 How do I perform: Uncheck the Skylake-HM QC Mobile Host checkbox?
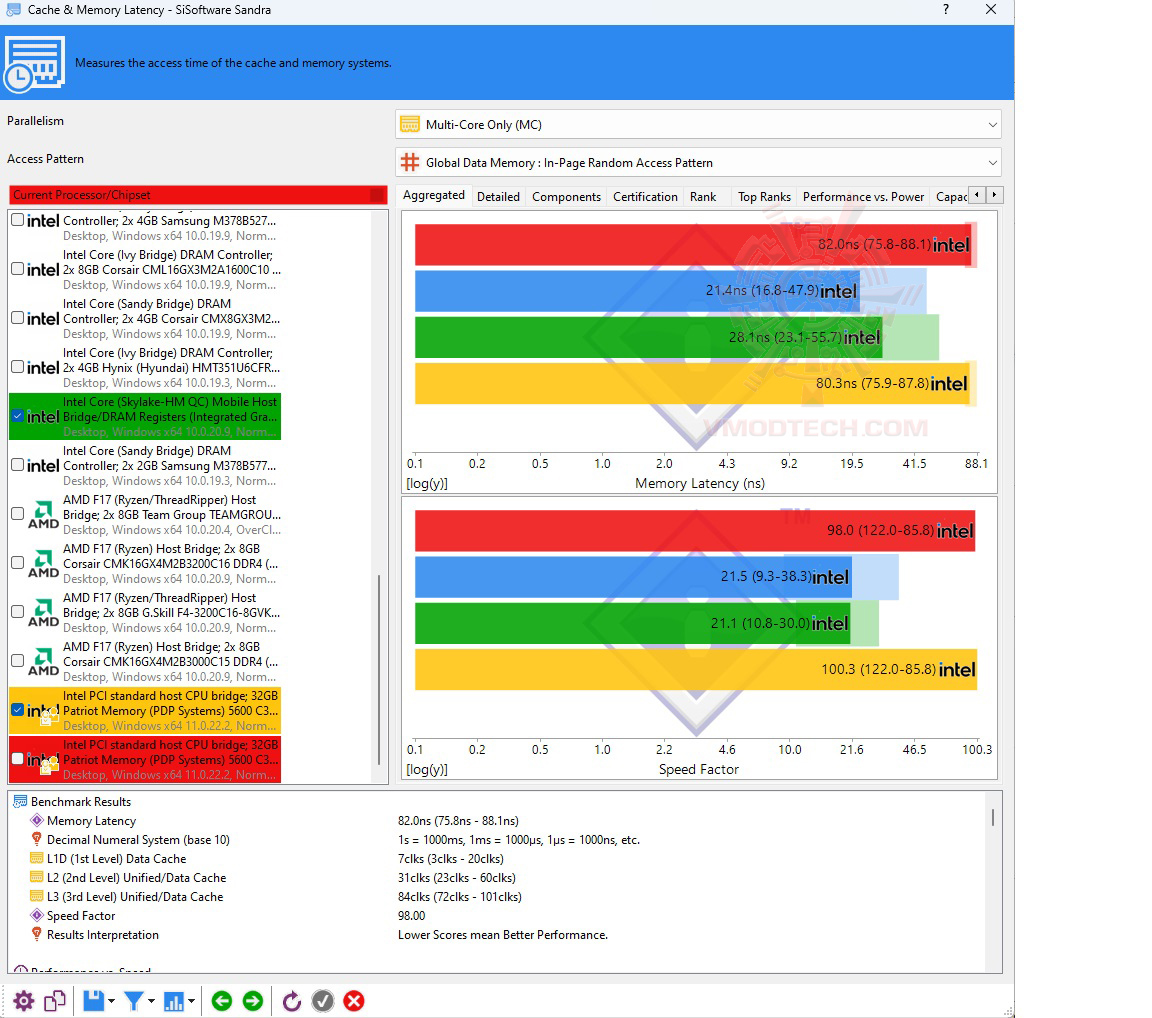[18, 416]
